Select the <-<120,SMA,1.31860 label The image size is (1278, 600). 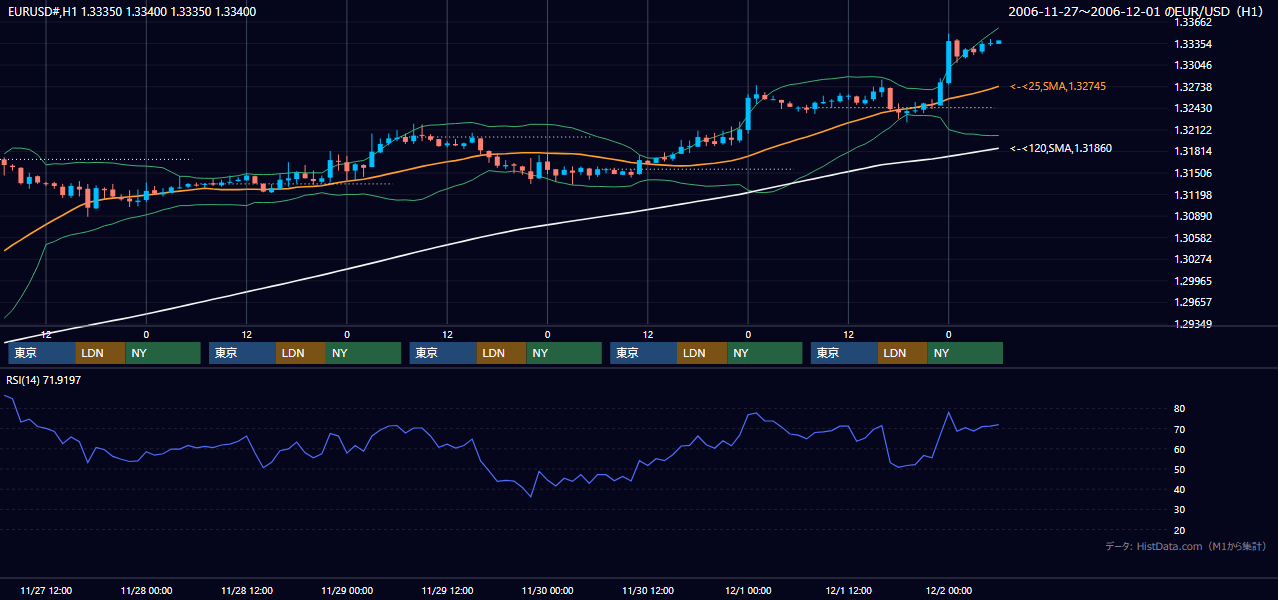[1061, 148]
